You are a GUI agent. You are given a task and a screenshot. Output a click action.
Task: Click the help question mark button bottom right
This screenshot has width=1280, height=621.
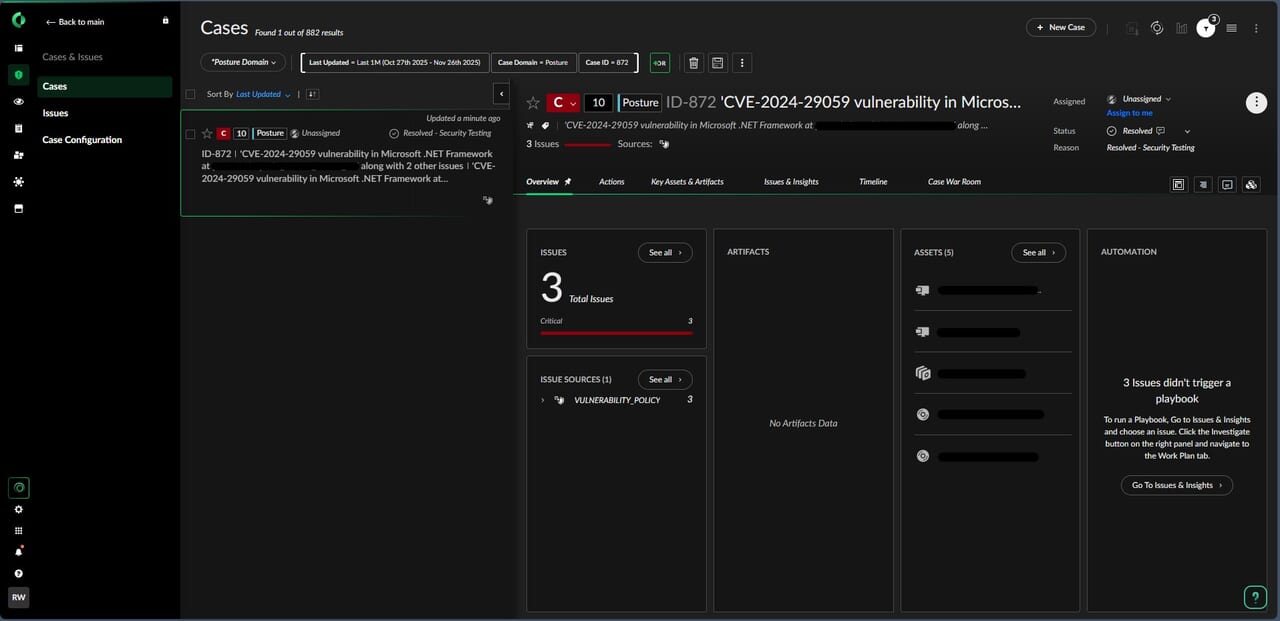tap(1255, 597)
